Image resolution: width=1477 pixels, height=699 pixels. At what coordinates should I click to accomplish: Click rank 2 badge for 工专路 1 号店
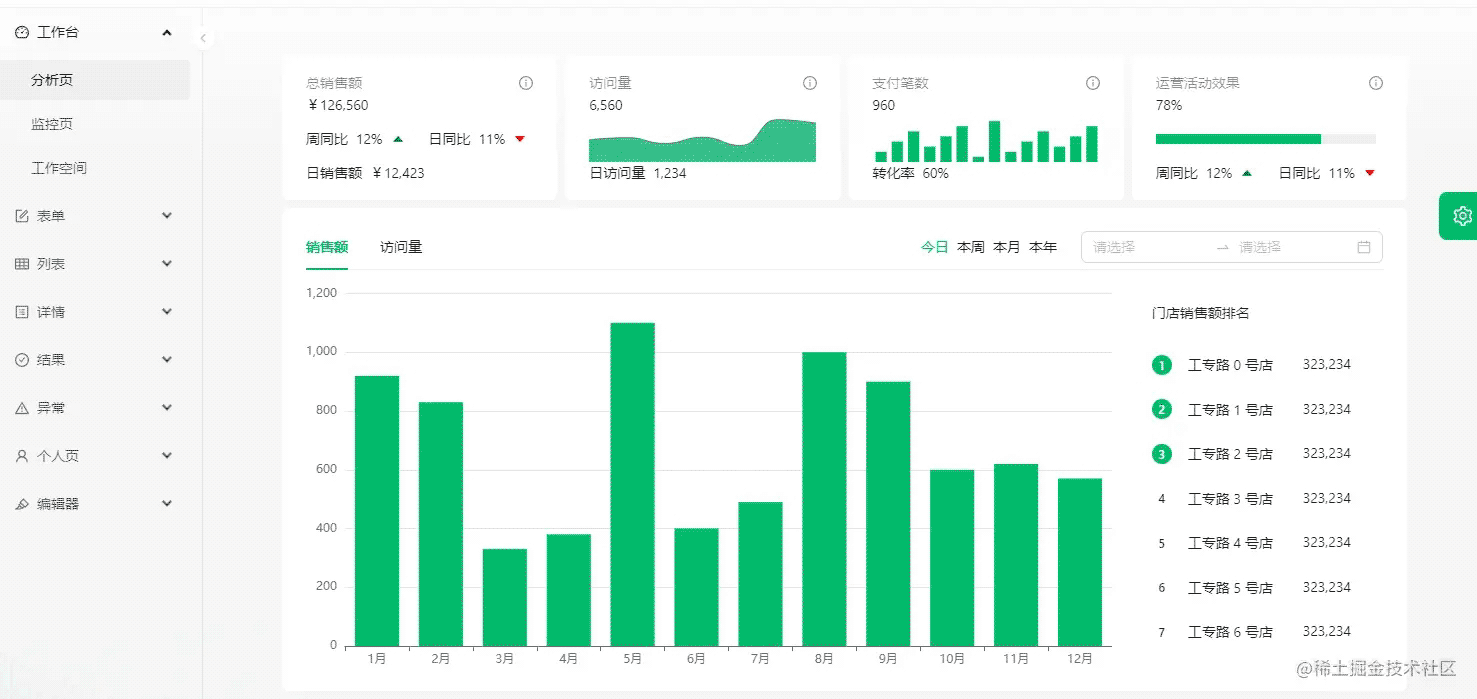(x=1162, y=409)
